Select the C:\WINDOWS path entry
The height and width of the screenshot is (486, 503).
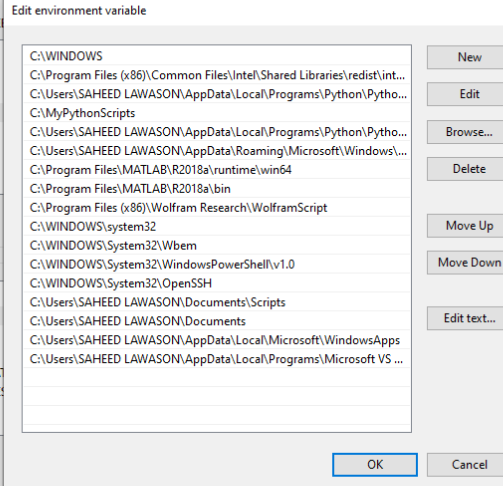[217, 56]
